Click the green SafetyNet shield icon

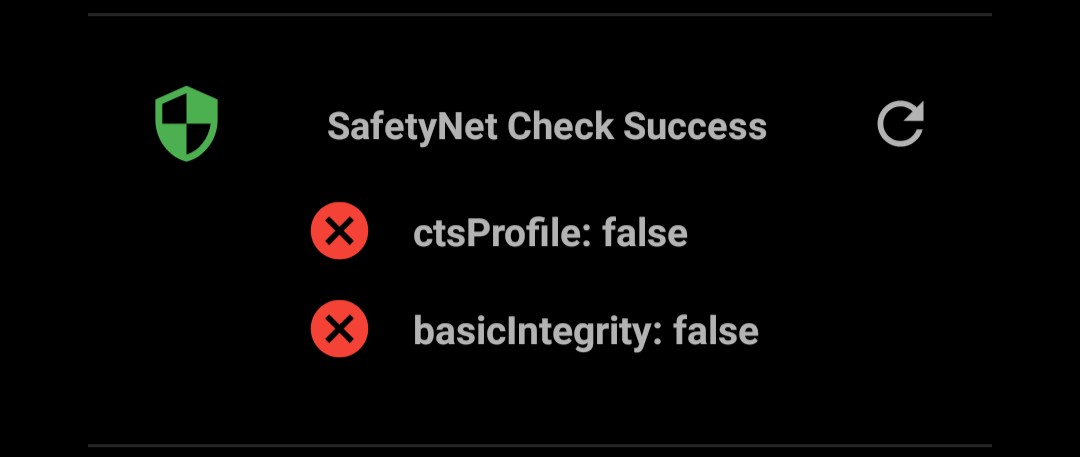[186, 124]
